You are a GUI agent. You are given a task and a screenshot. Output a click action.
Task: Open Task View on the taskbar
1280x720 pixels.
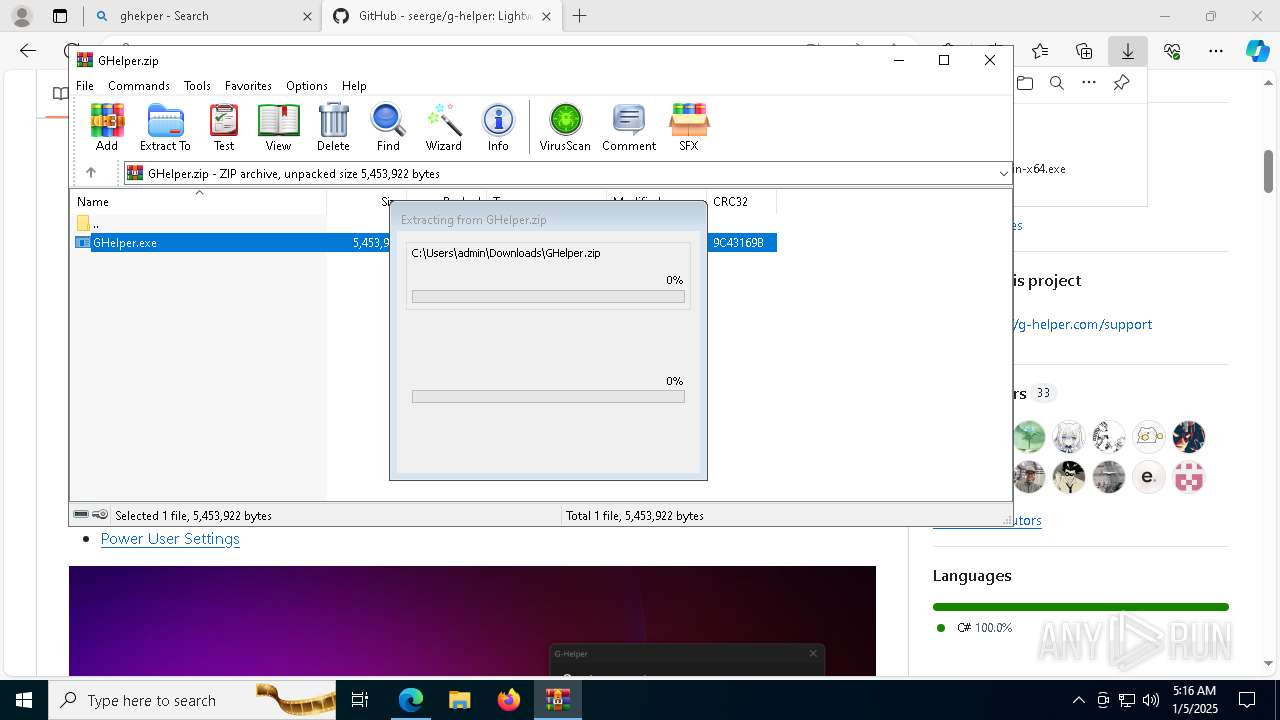click(360, 700)
